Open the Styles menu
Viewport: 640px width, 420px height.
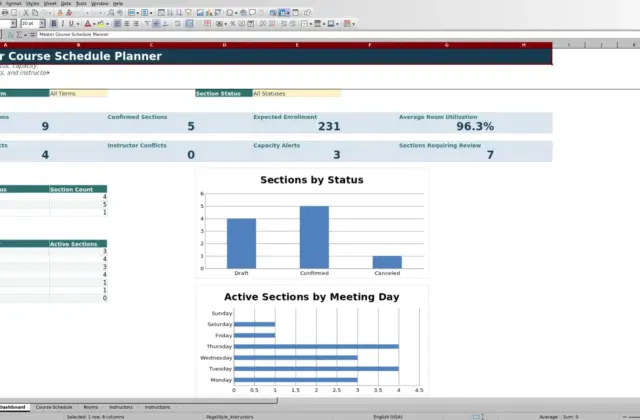(x=32, y=3)
